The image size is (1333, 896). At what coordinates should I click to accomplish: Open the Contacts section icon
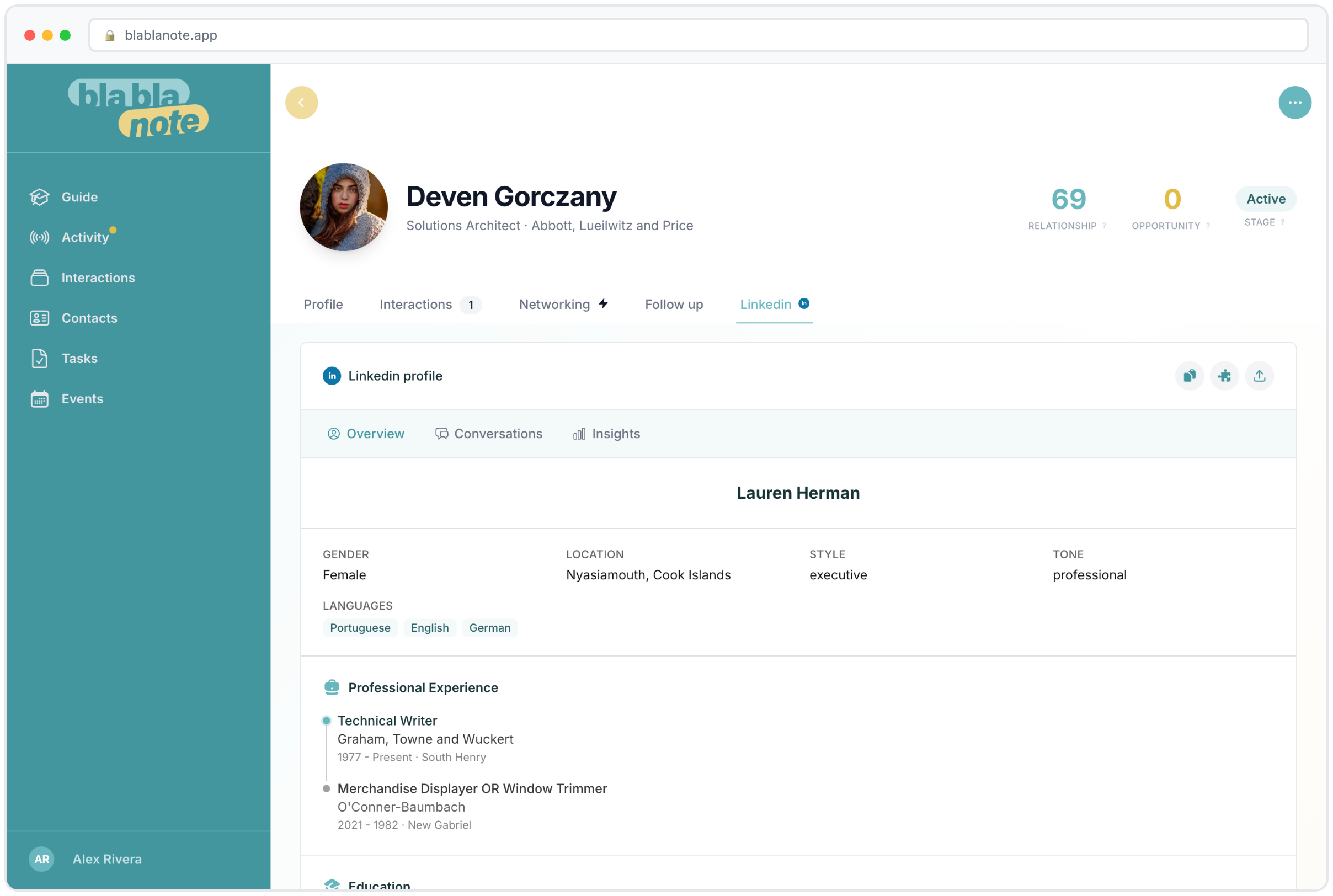pyautogui.click(x=39, y=318)
